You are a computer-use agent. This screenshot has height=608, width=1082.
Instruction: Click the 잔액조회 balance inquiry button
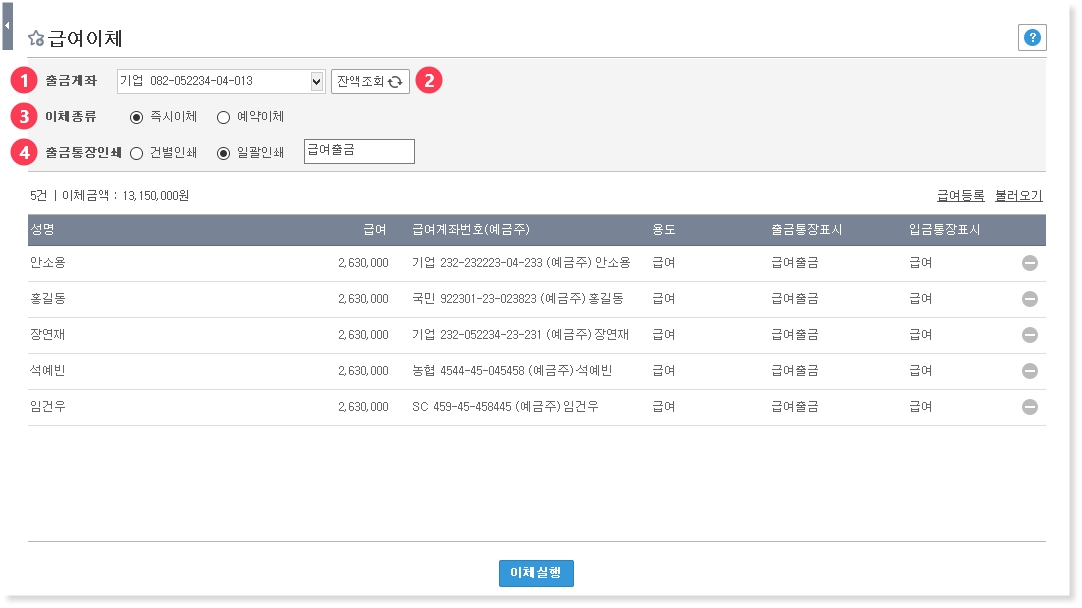[x=370, y=81]
